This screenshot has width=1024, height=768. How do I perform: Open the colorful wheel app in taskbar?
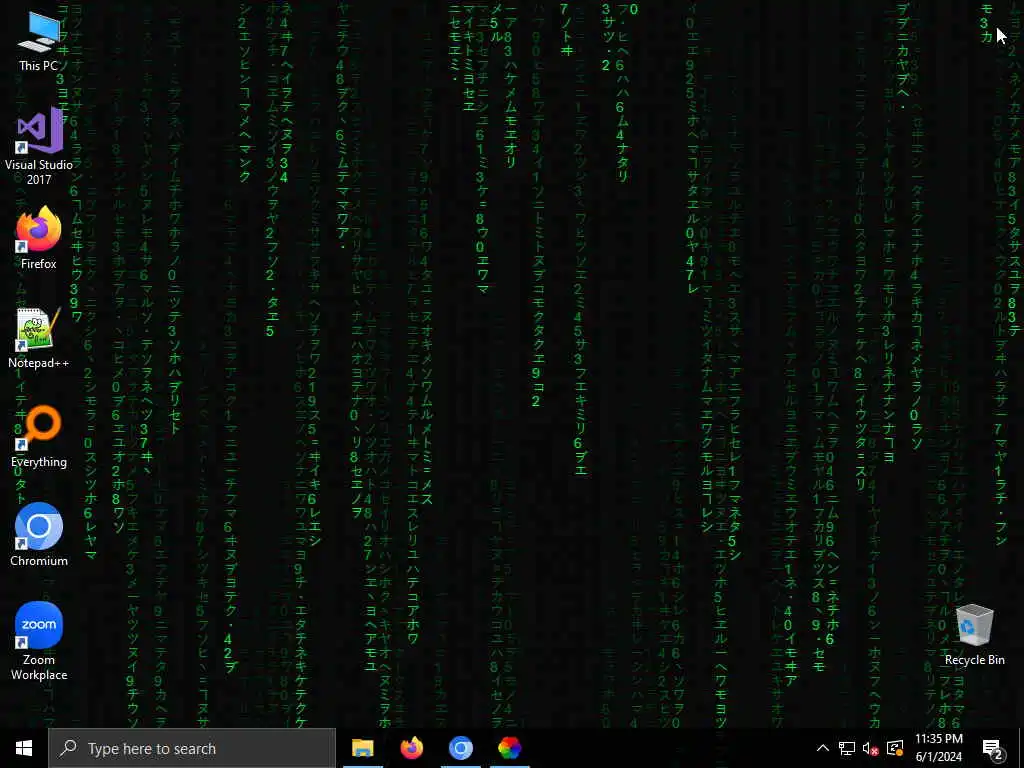coord(509,748)
